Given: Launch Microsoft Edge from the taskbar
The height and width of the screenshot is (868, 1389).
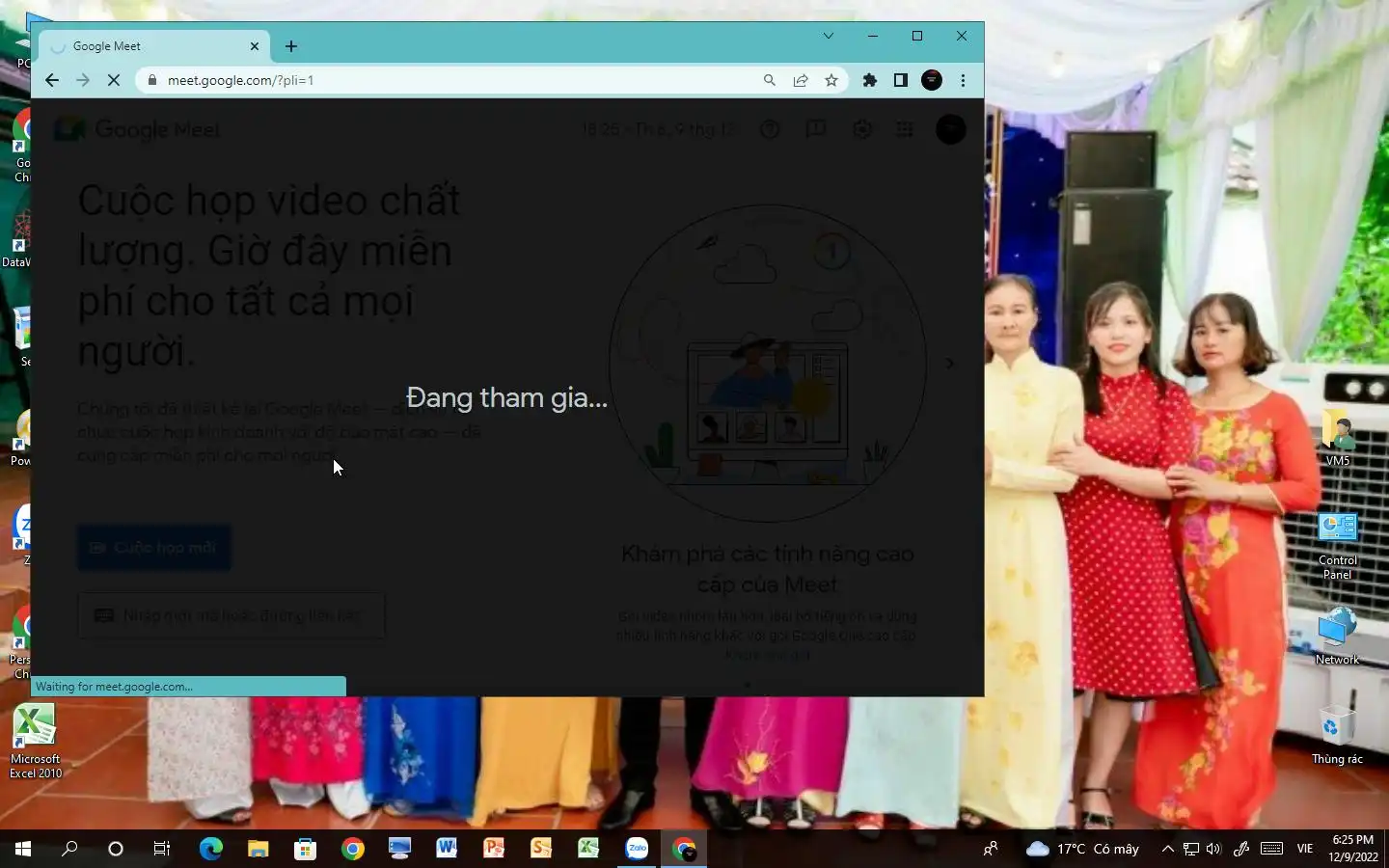Looking at the screenshot, I should point(210,849).
